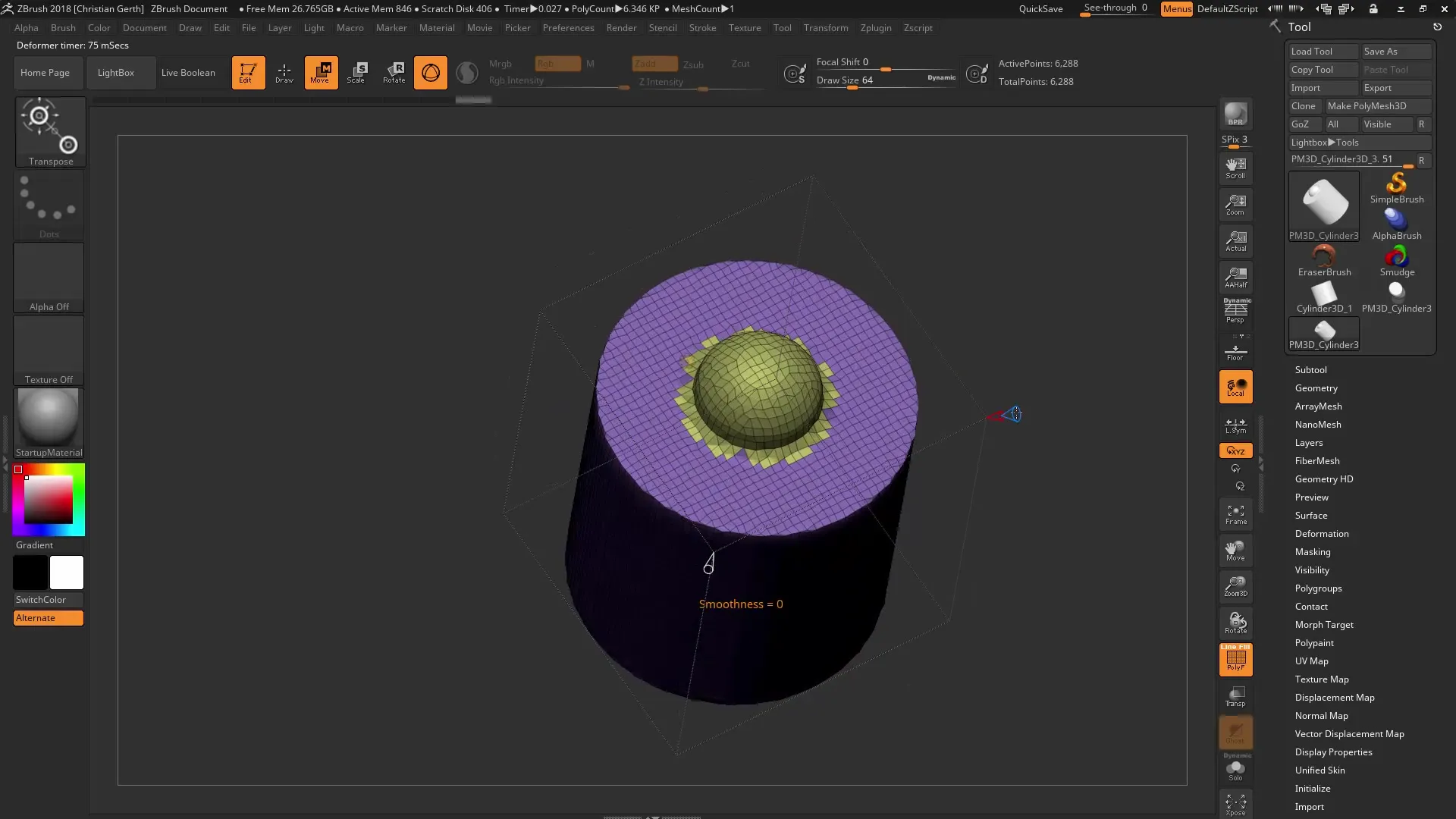Expand the Layers section

(x=1309, y=443)
